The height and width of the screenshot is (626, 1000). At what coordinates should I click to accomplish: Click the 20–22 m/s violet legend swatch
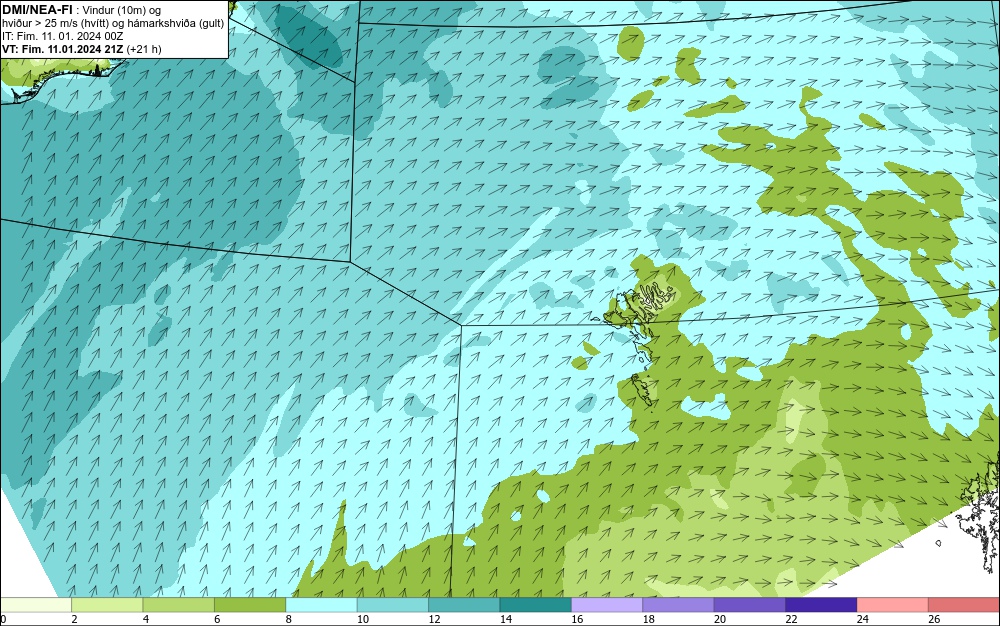pyautogui.click(x=750, y=605)
